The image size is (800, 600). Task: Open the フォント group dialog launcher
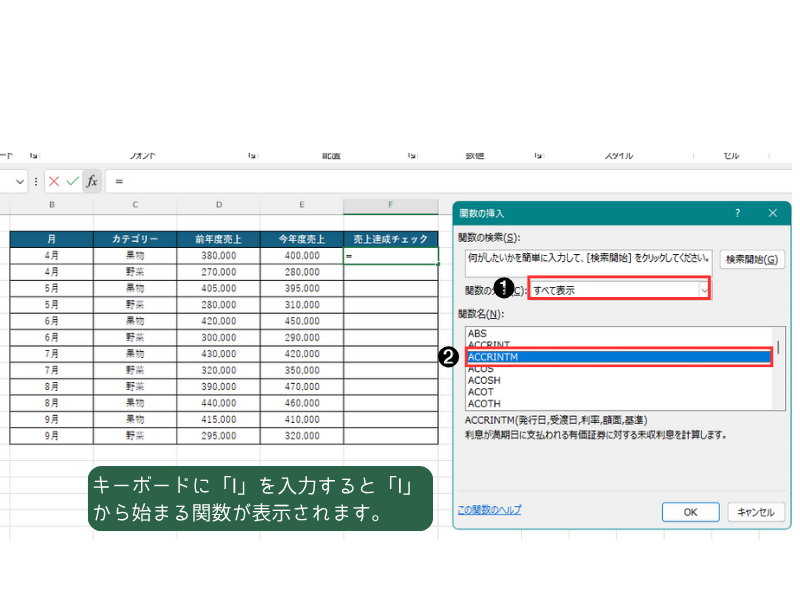(249, 156)
